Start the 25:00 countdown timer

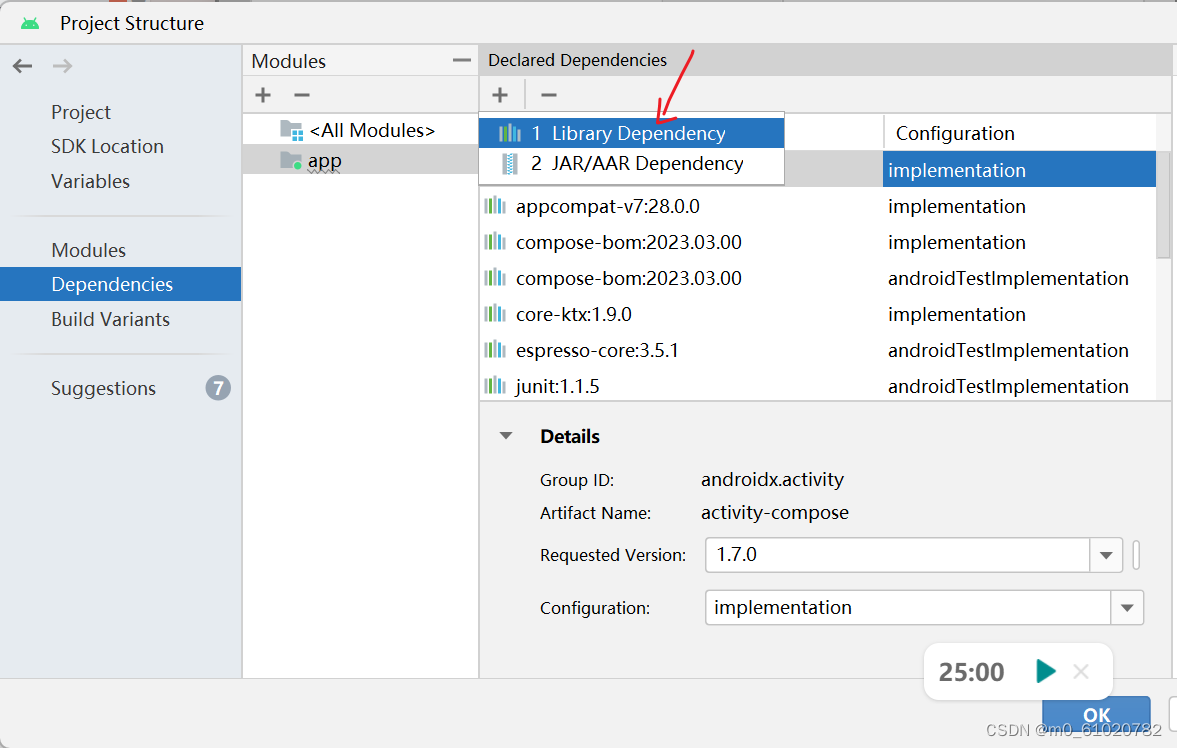1046,671
